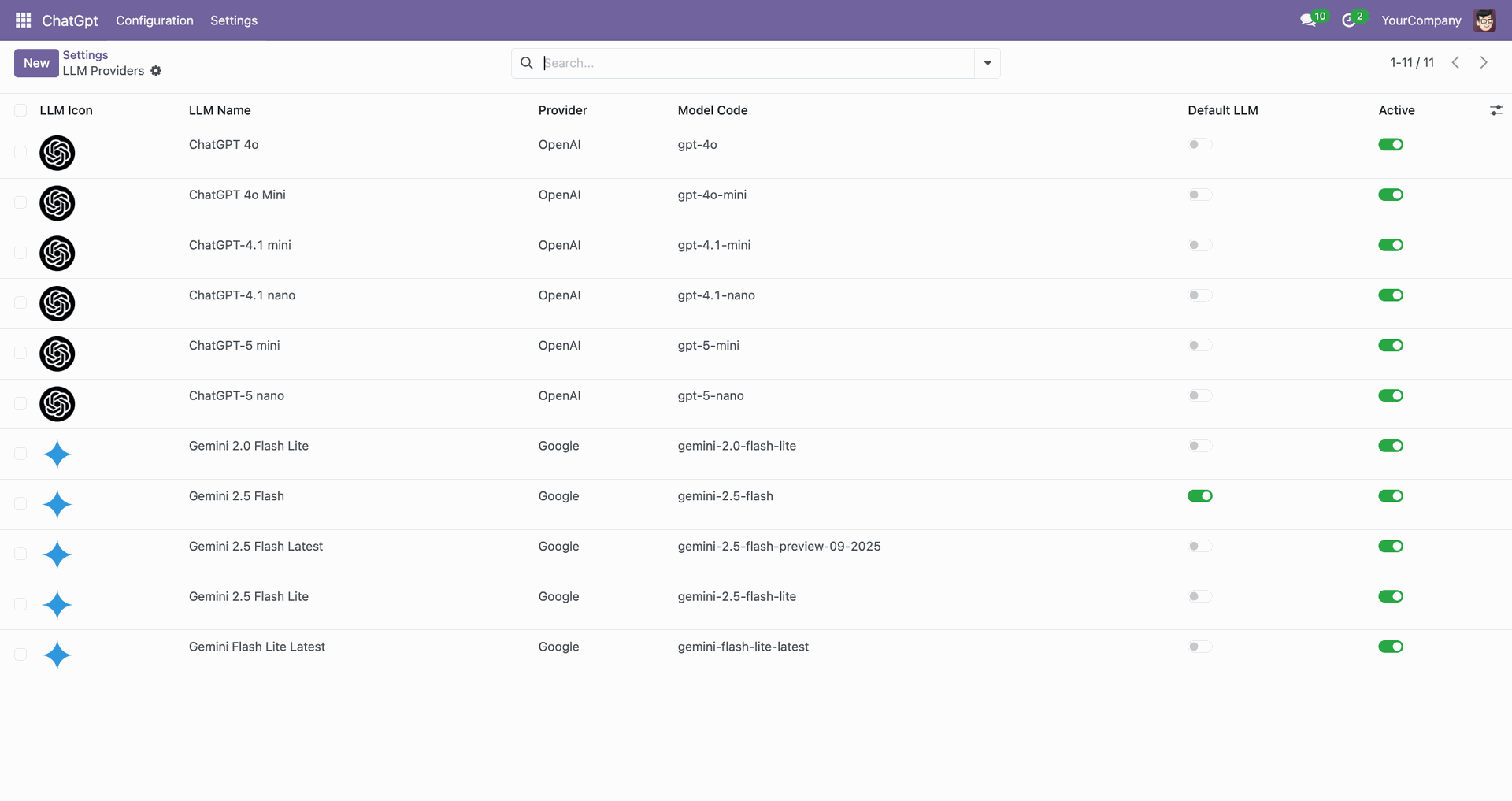The image size is (1512, 801).
Task: Sort by the LLM Name column header
Action: (x=220, y=110)
